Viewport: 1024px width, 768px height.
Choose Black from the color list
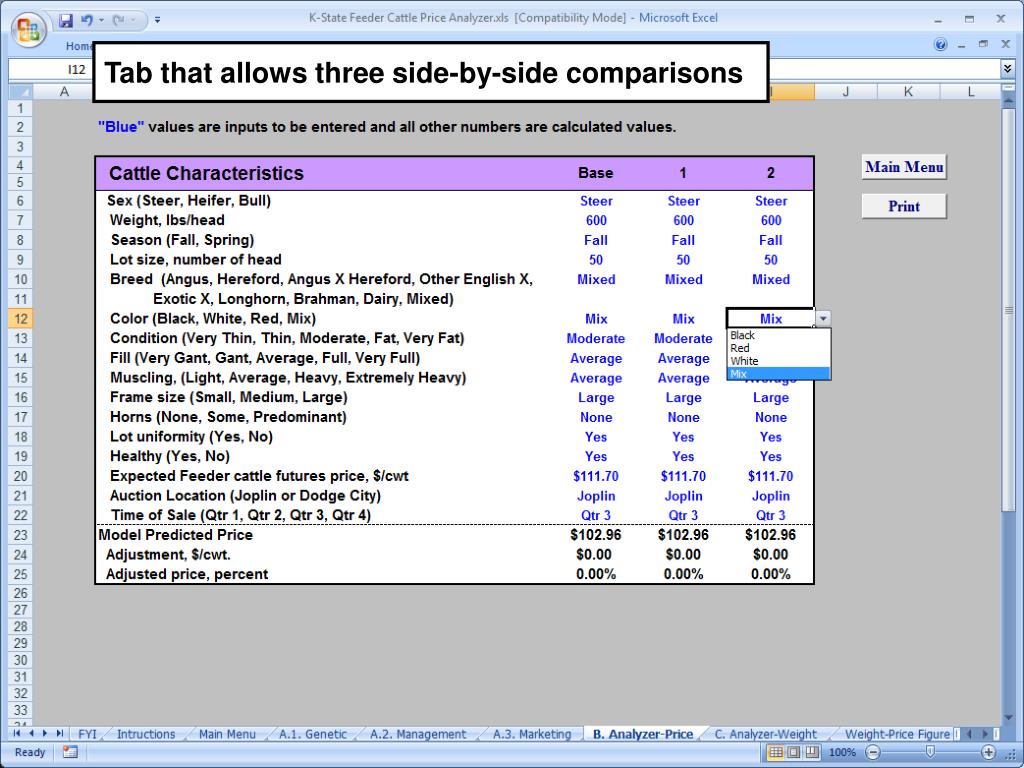(777, 335)
